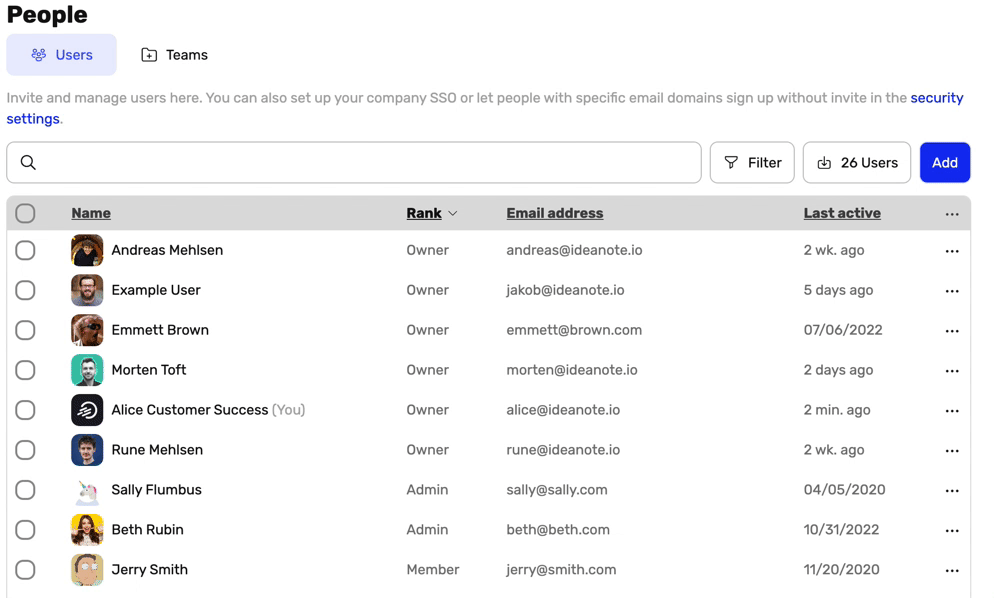The height and width of the screenshot is (598, 994).
Task: Click Example User's avatar photo
Action: pyautogui.click(x=87, y=290)
